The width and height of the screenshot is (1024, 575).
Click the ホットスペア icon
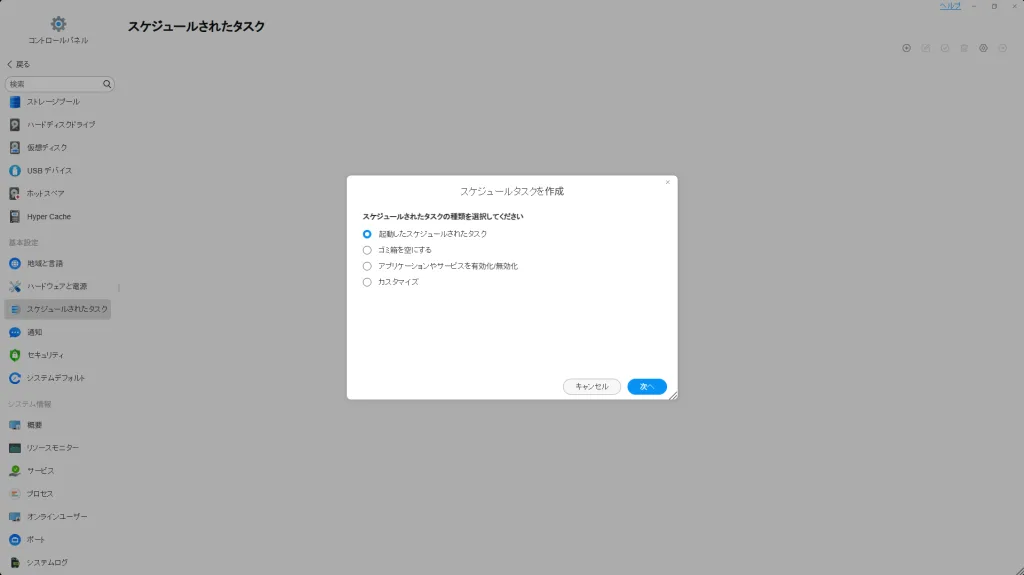point(14,193)
